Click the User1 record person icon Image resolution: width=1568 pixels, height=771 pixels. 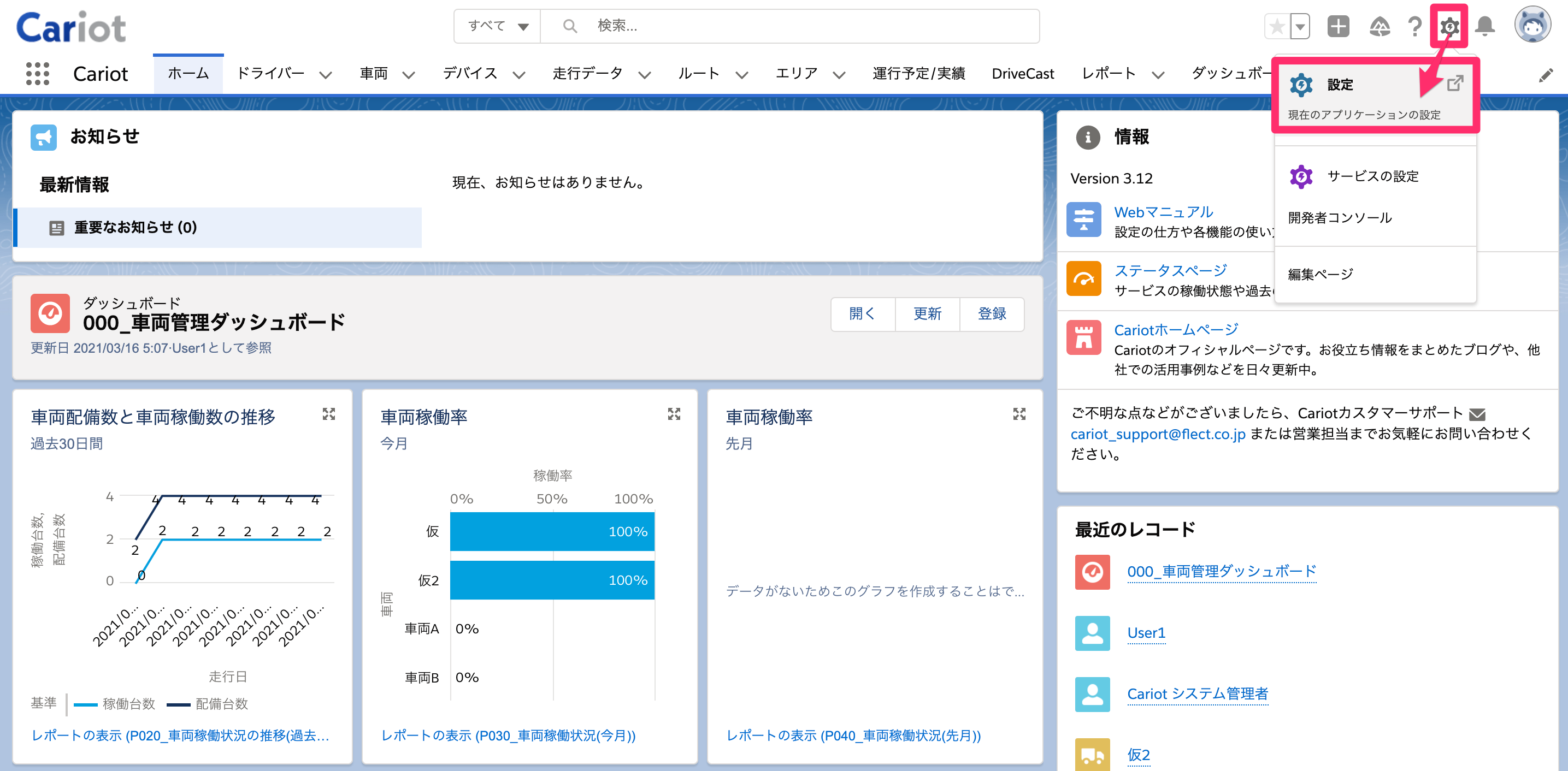tap(1092, 633)
